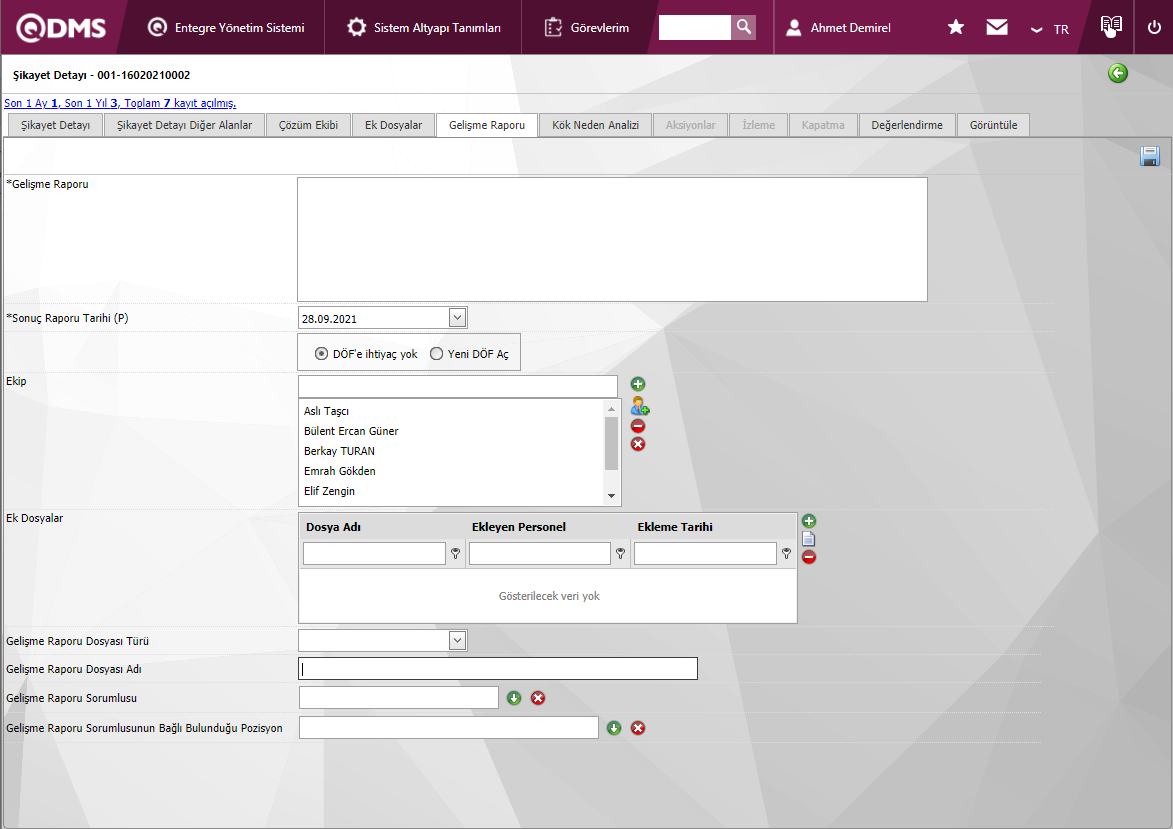Add attachment with Ek Dosyalar plus icon
The image size is (1173, 829).
coord(809,521)
